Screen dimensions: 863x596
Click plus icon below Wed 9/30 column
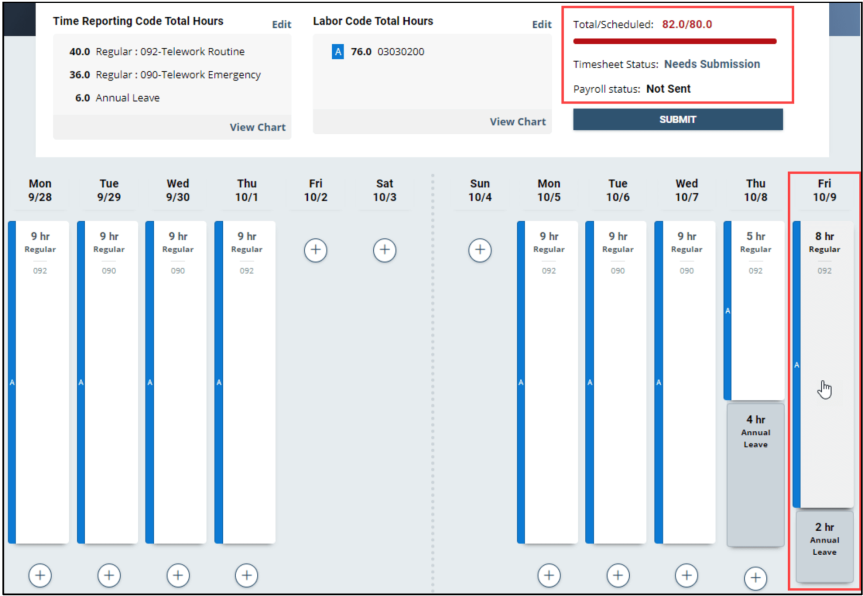178,575
